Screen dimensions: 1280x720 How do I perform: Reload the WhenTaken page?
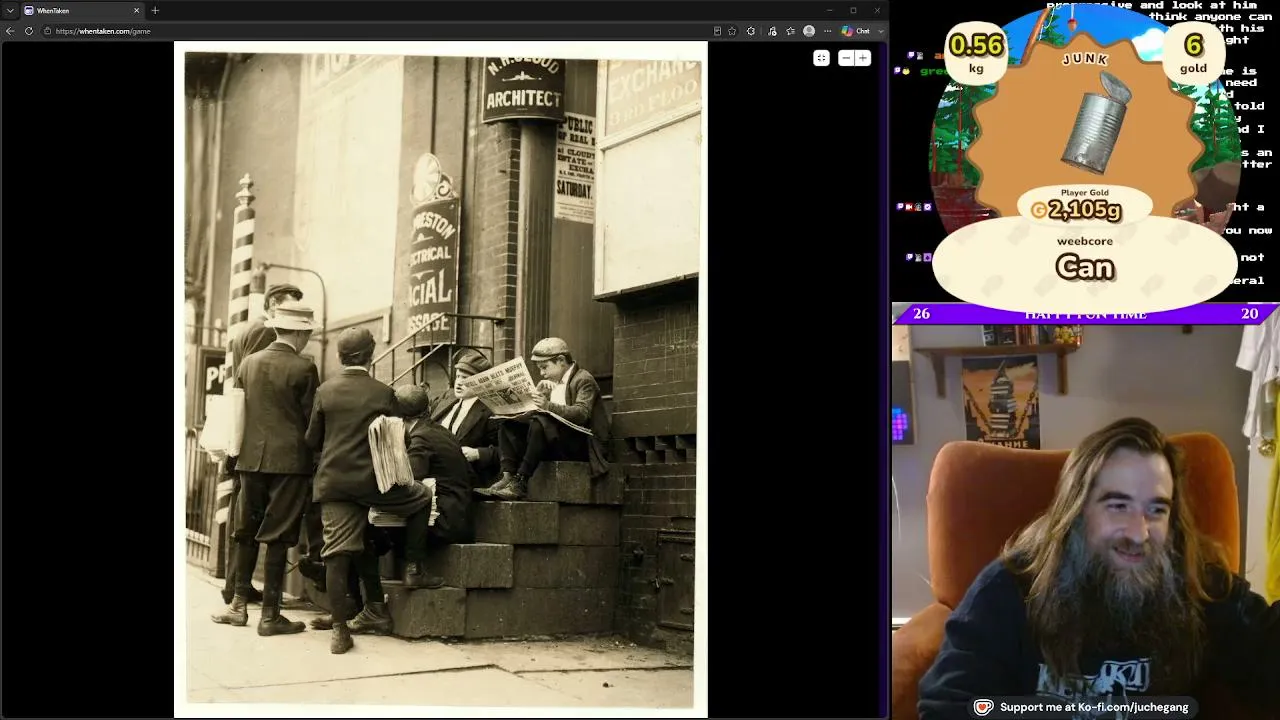29,31
